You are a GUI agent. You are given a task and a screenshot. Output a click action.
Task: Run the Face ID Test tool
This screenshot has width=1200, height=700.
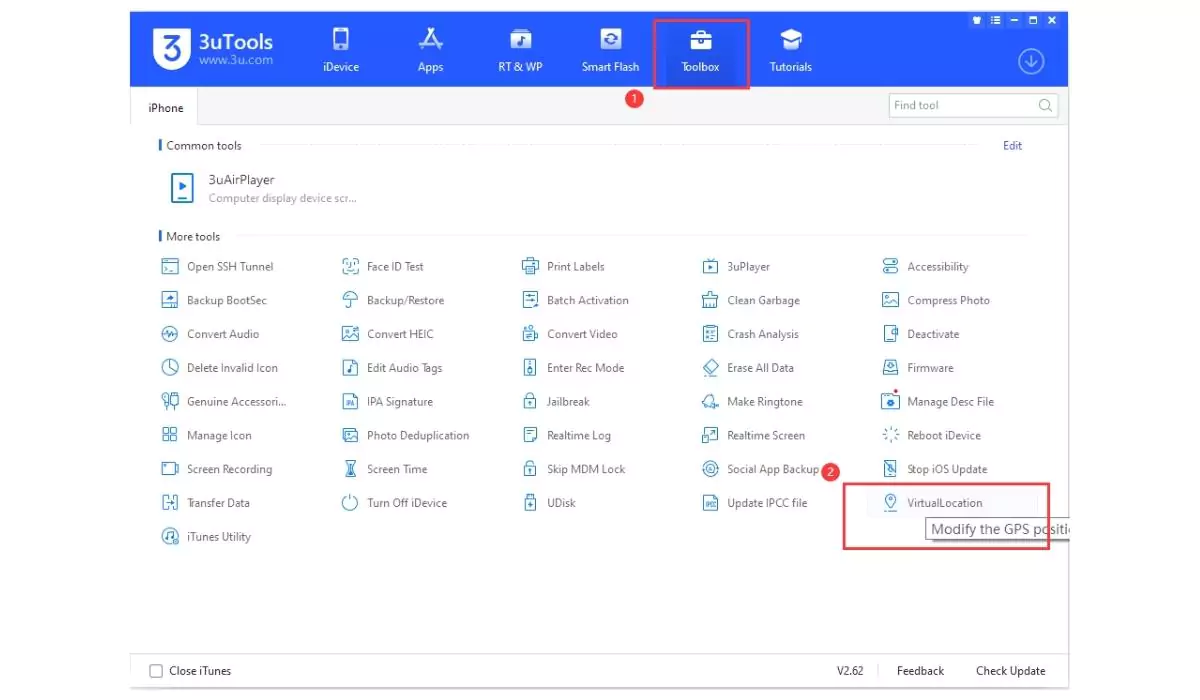(382, 267)
